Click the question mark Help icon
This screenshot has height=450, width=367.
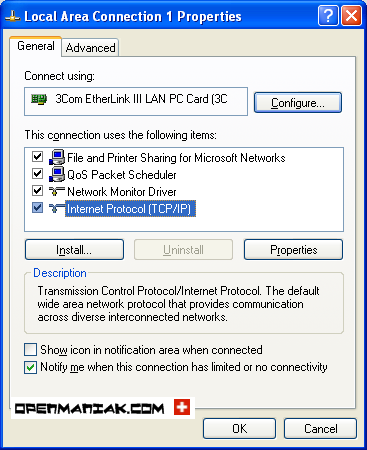click(328, 16)
